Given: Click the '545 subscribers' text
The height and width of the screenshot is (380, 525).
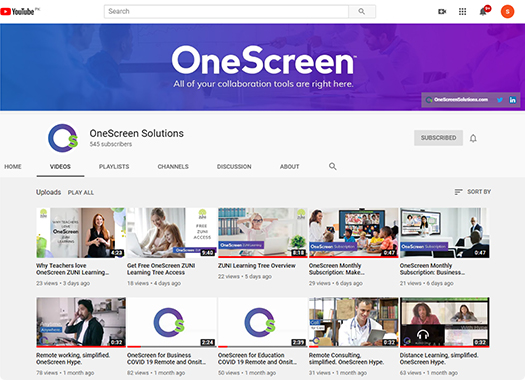Looking at the screenshot, I should click(110, 144).
